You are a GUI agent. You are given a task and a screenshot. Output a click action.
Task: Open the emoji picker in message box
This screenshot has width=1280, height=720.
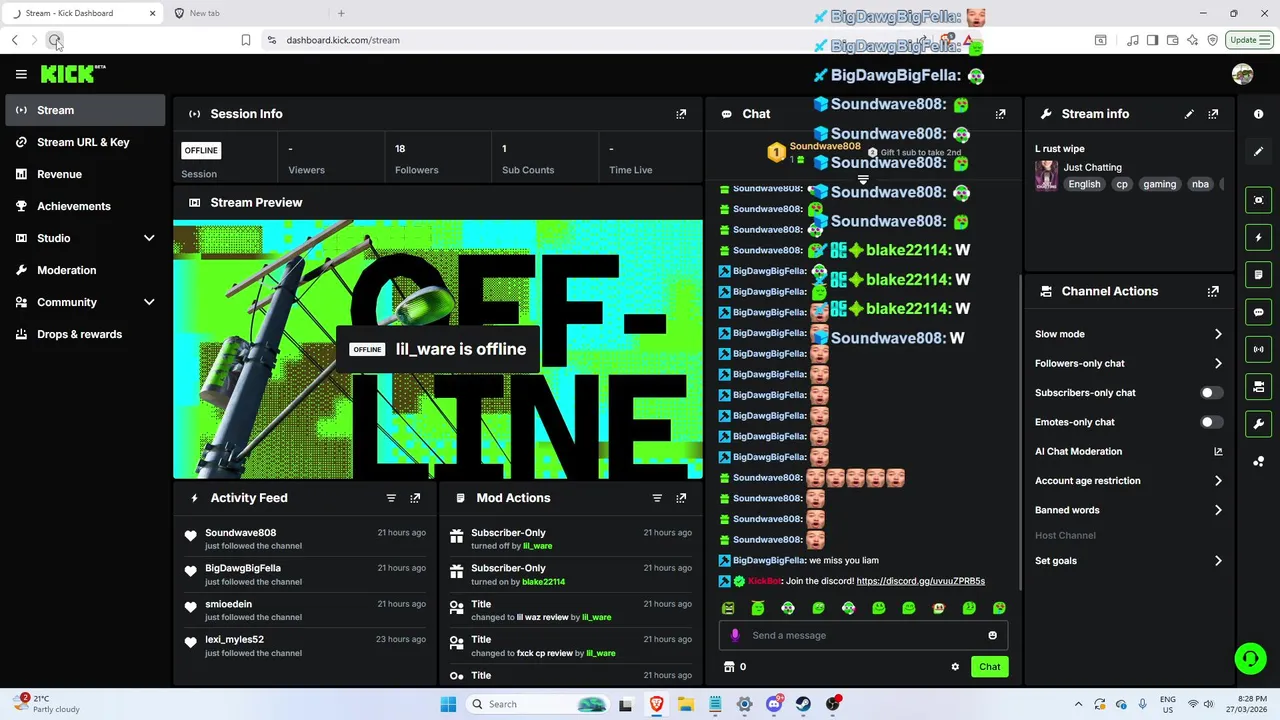[x=992, y=635]
